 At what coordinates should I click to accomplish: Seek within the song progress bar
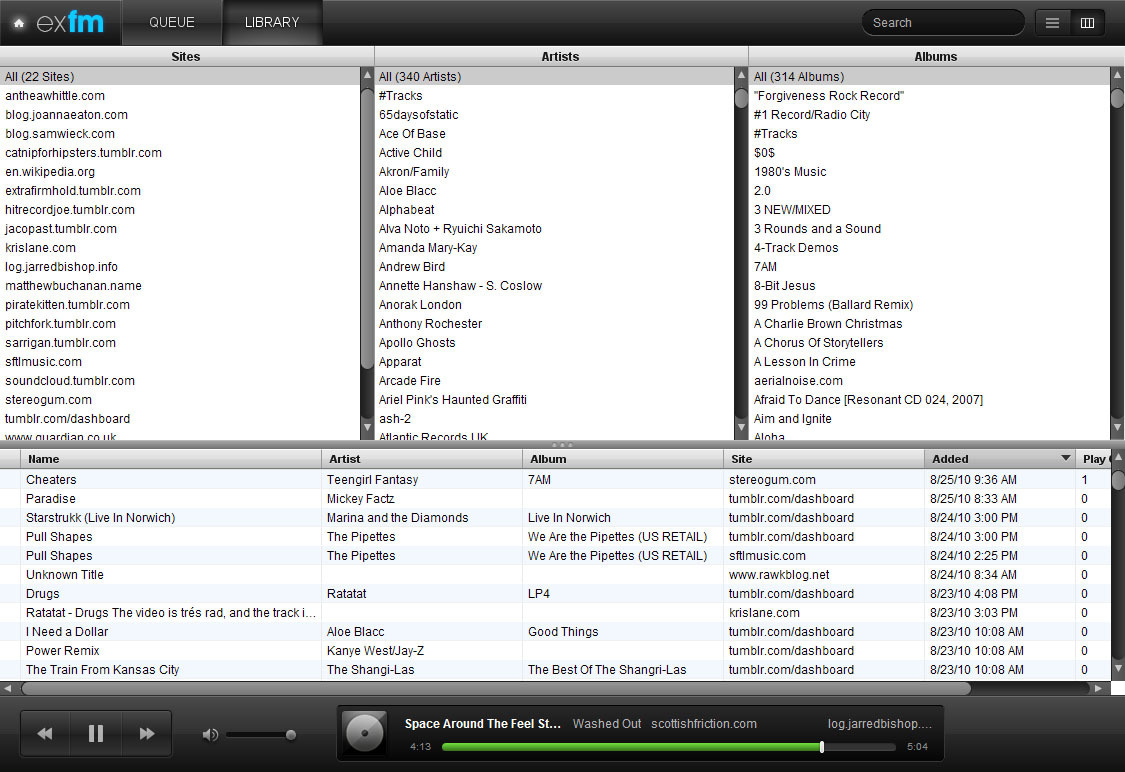[630, 747]
